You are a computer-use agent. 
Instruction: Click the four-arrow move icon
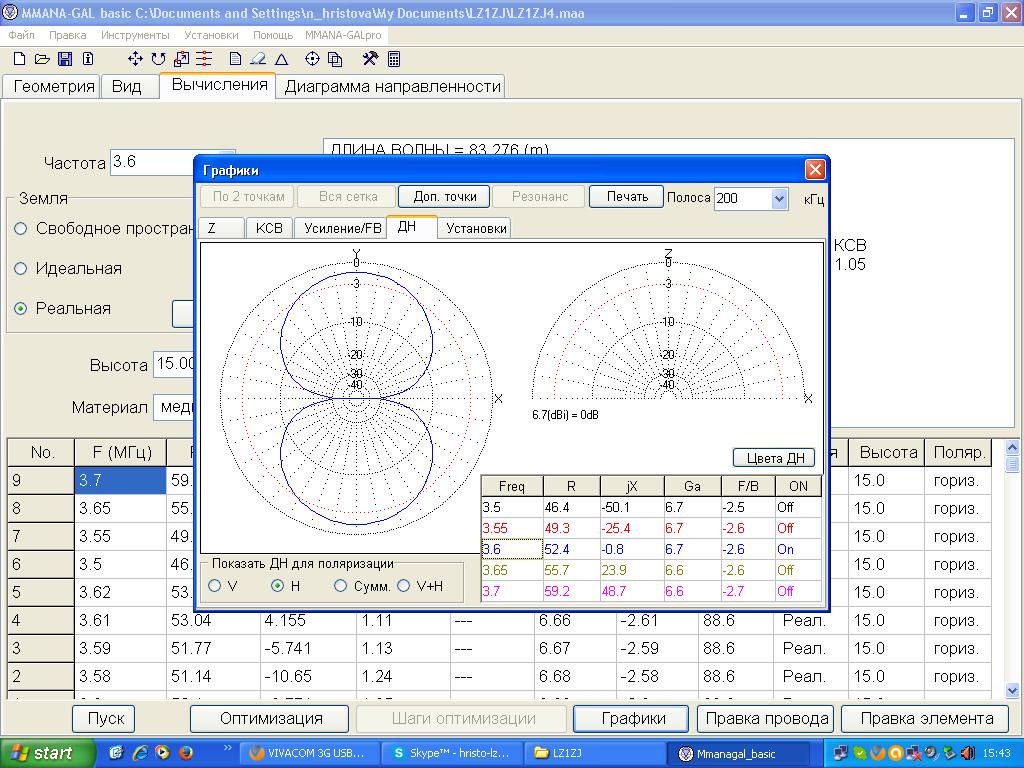coord(135,59)
